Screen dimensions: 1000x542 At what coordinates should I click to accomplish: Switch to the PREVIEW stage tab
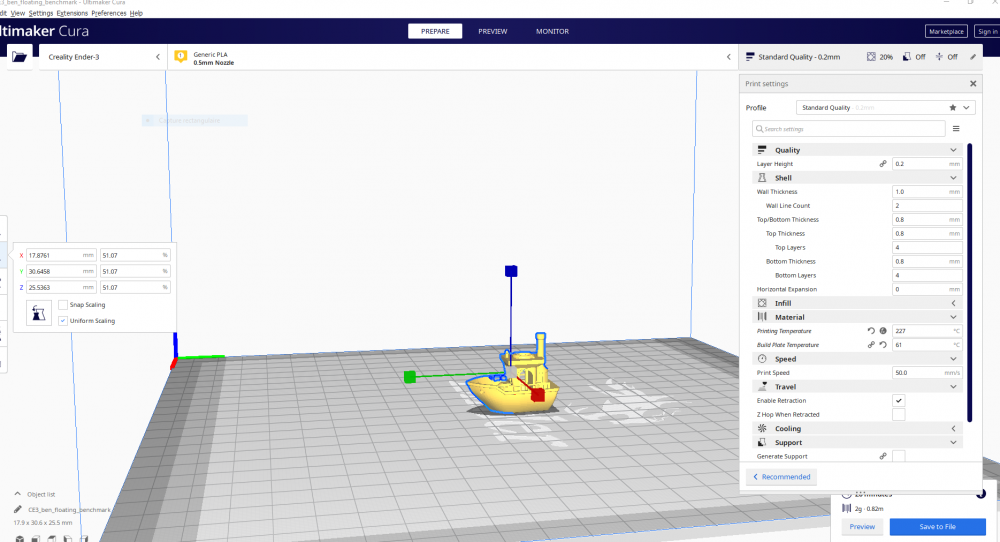click(493, 31)
